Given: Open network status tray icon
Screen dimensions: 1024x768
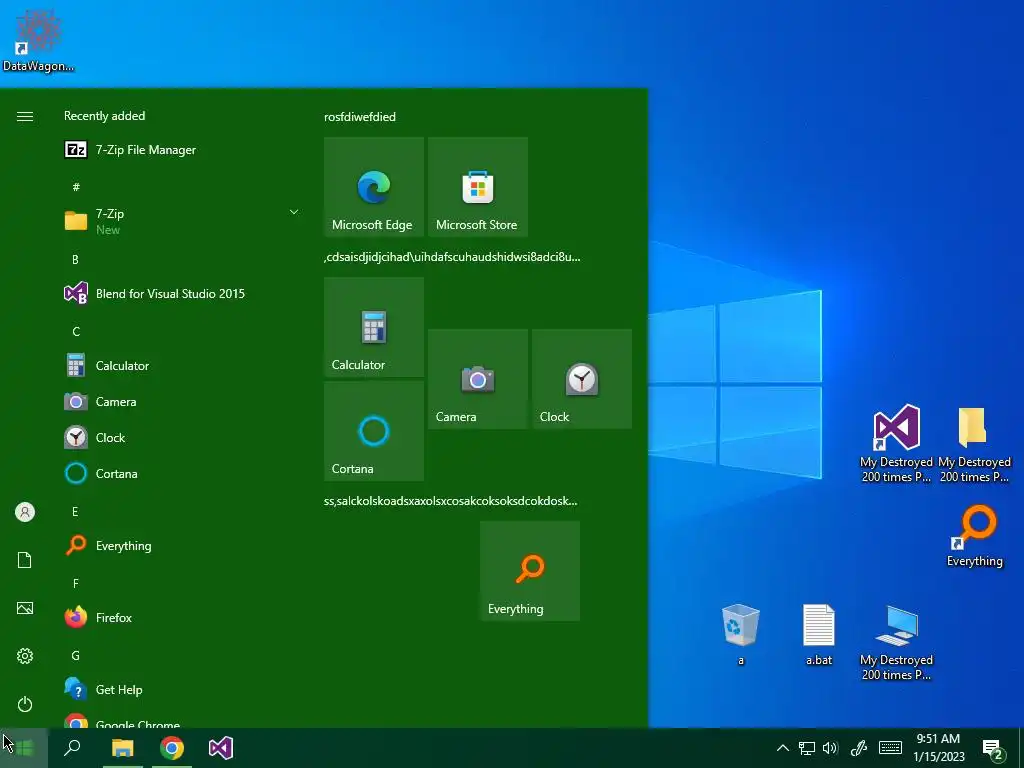Looking at the screenshot, I should tap(807, 748).
